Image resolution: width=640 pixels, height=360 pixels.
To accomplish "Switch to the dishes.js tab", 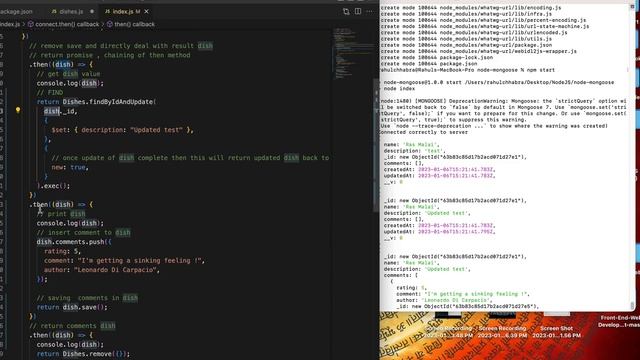I will 71,11.
